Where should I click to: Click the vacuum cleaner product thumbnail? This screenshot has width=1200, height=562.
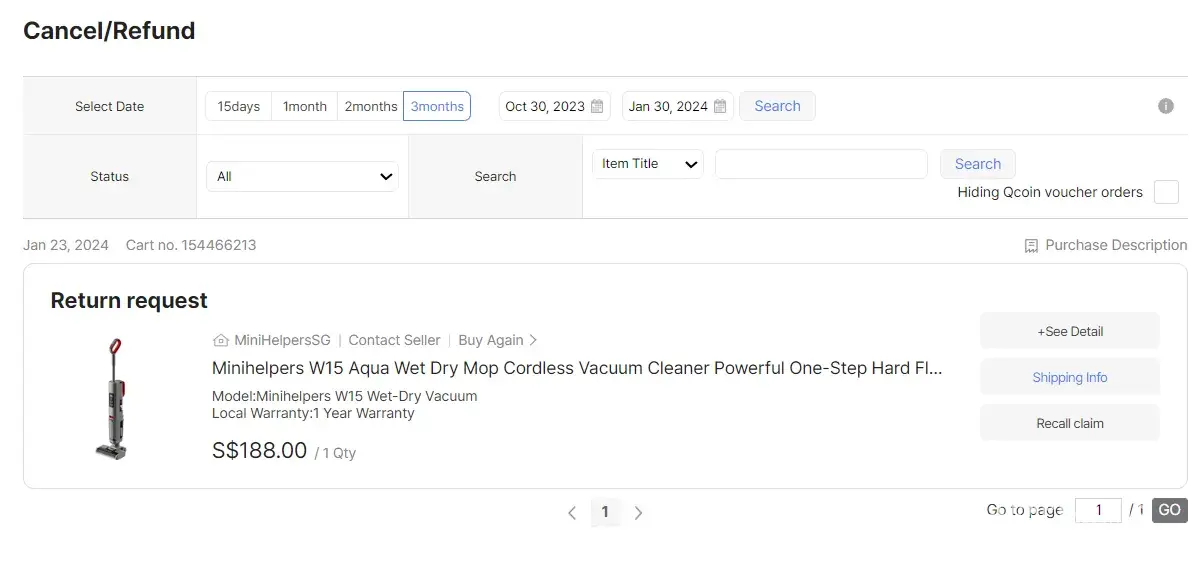[x=112, y=399]
